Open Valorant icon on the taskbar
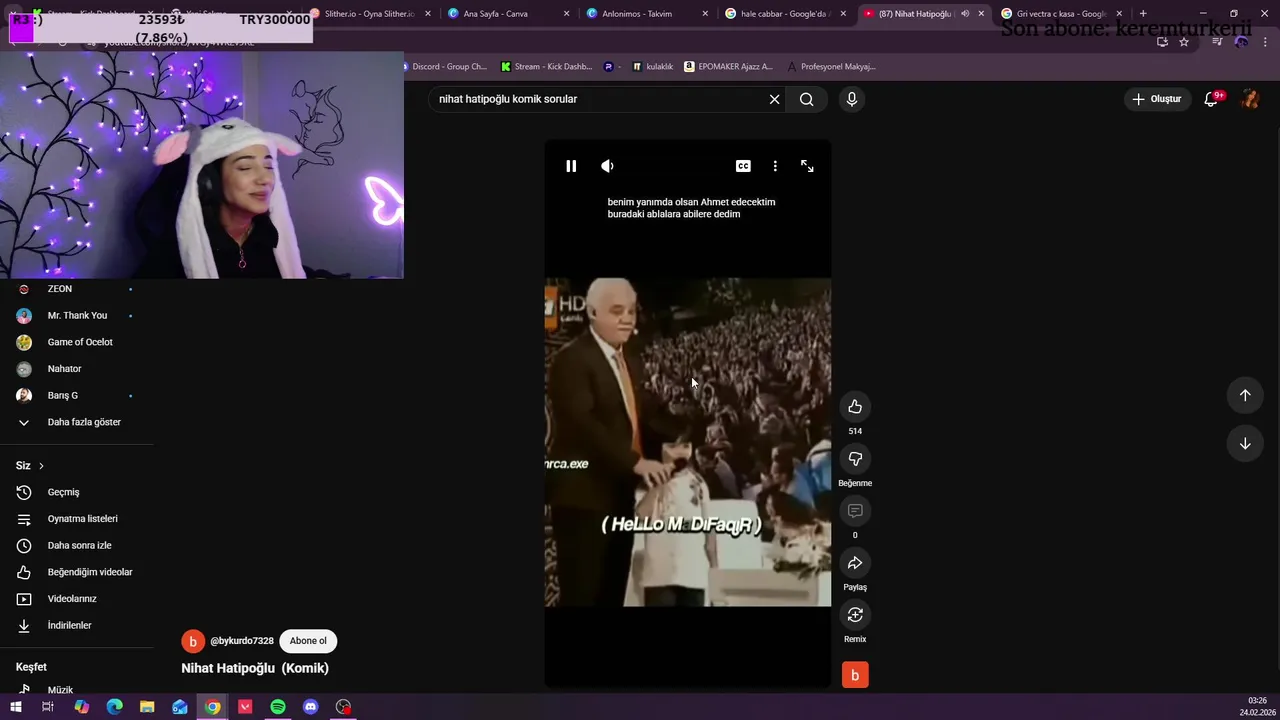 coord(245,707)
